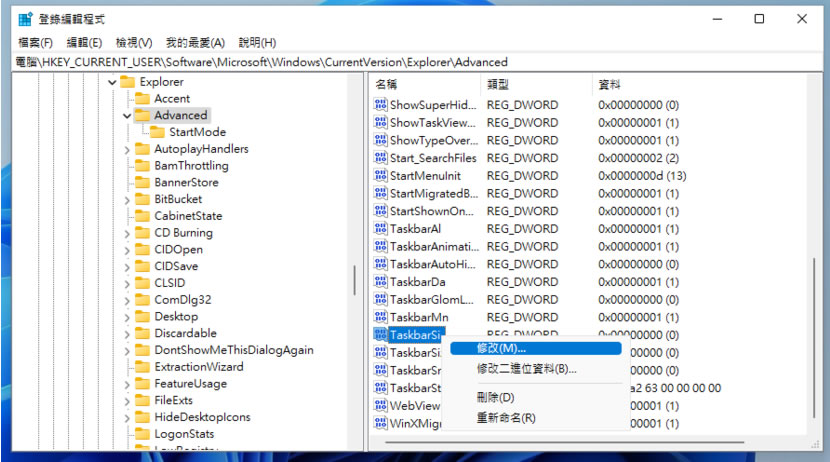The image size is (830, 462).
Task: Open the 說明(H) menu
Action: tap(257, 42)
